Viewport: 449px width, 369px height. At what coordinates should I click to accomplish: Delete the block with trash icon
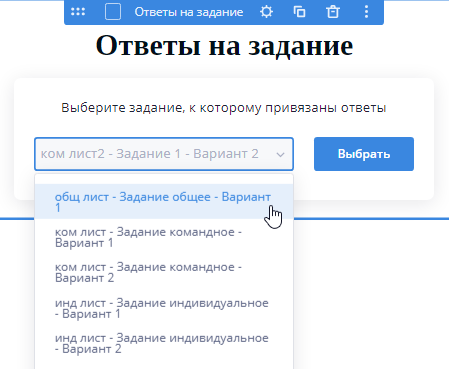coord(333,12)
